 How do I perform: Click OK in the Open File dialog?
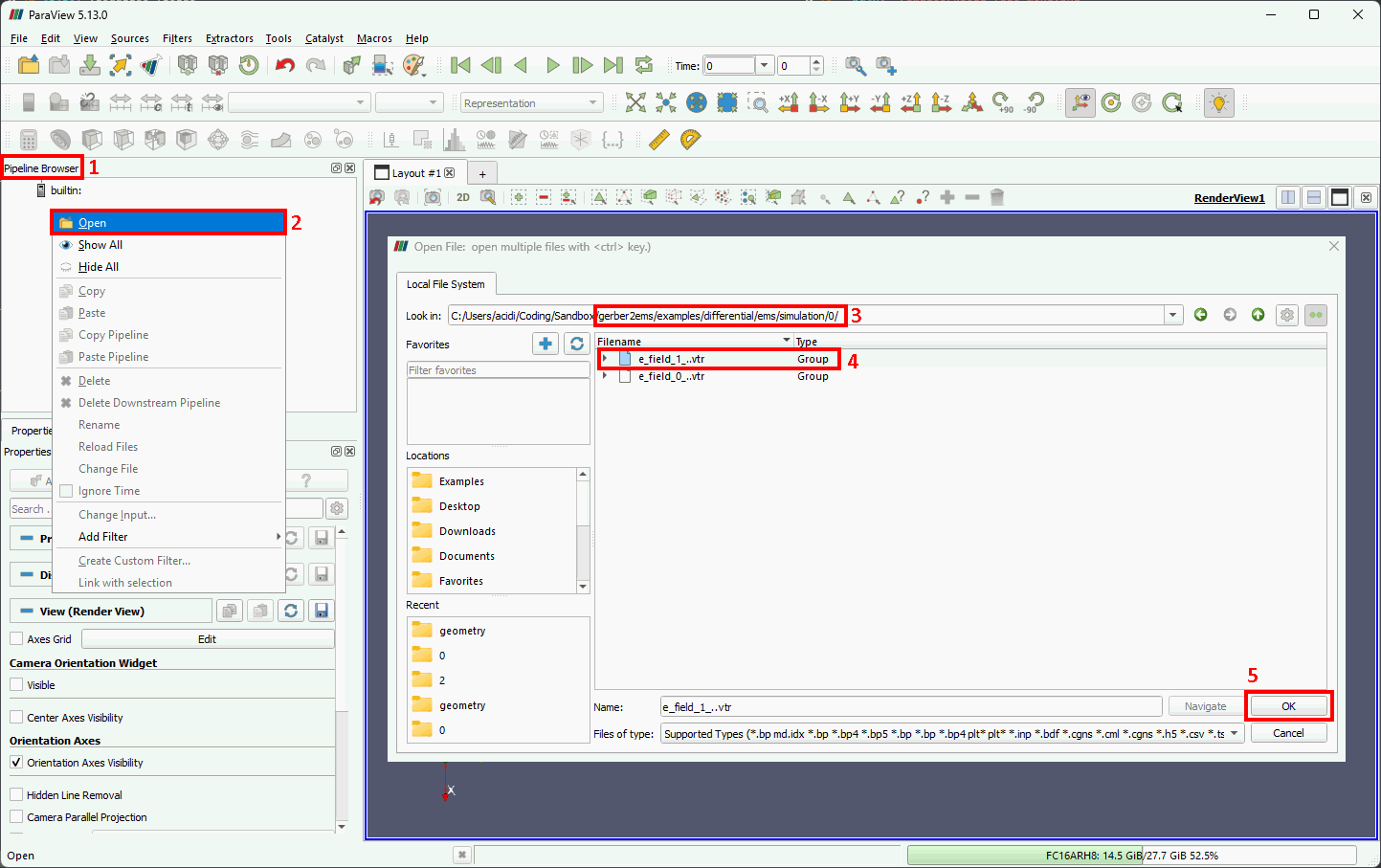coord(1288,706)
